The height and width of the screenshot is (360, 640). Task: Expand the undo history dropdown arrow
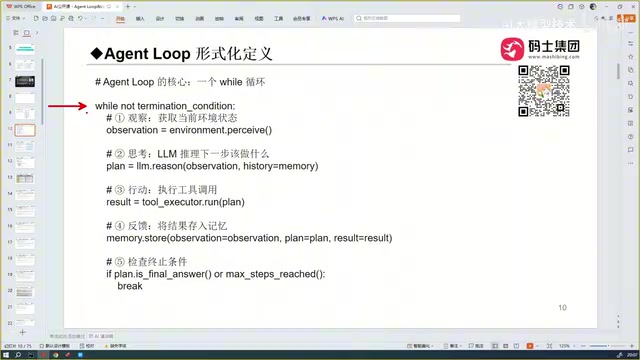[86, 18]
